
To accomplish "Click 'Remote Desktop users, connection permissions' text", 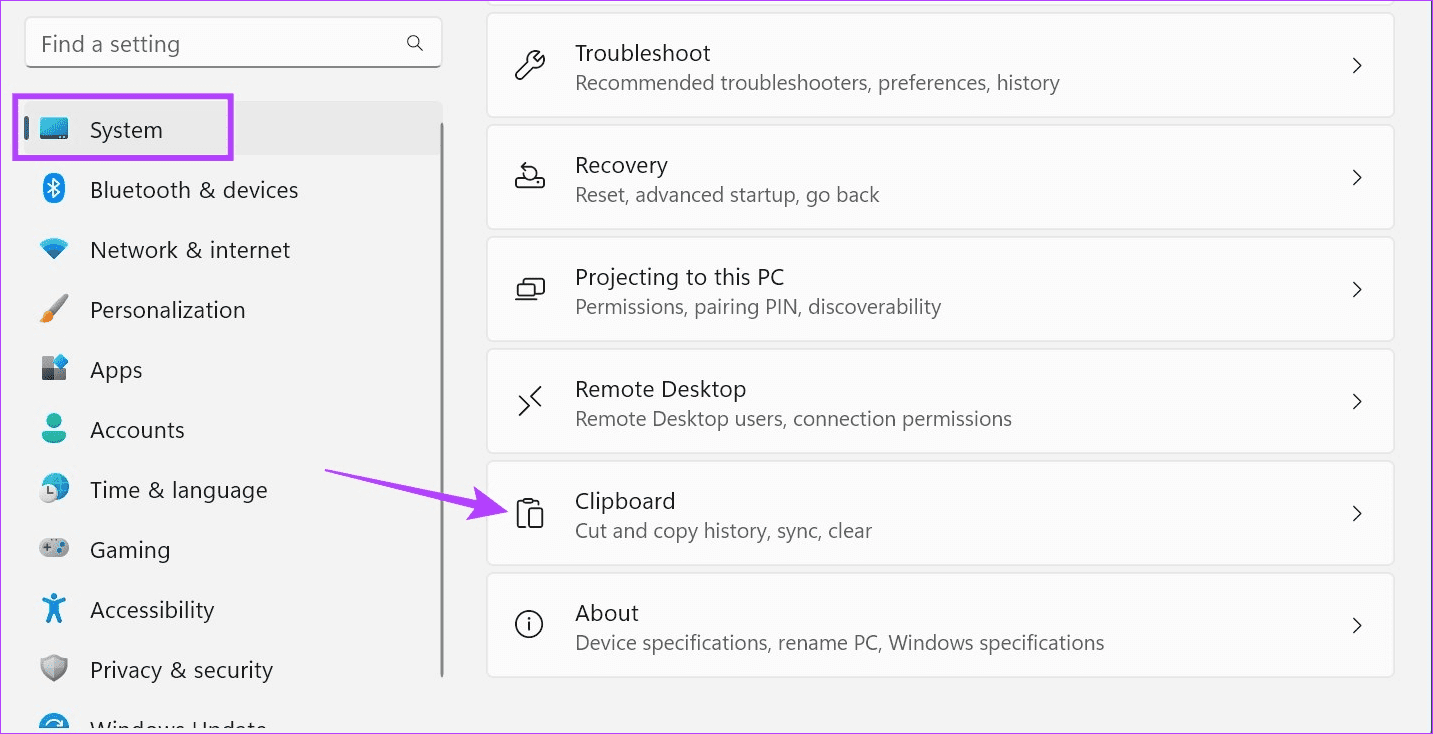I will click(x=793, y=419).
